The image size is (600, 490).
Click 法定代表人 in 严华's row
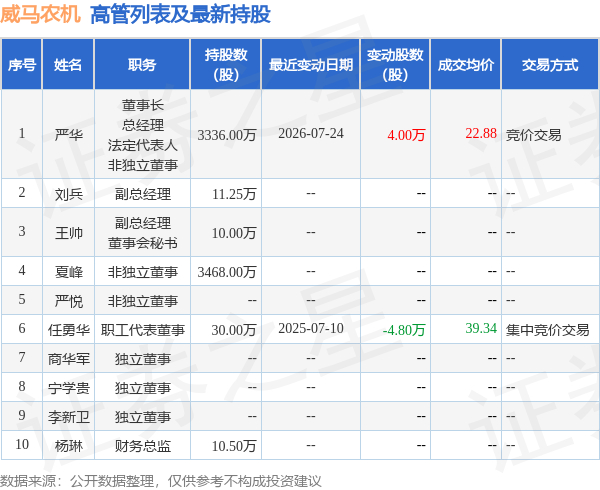[x=143, y=145]
